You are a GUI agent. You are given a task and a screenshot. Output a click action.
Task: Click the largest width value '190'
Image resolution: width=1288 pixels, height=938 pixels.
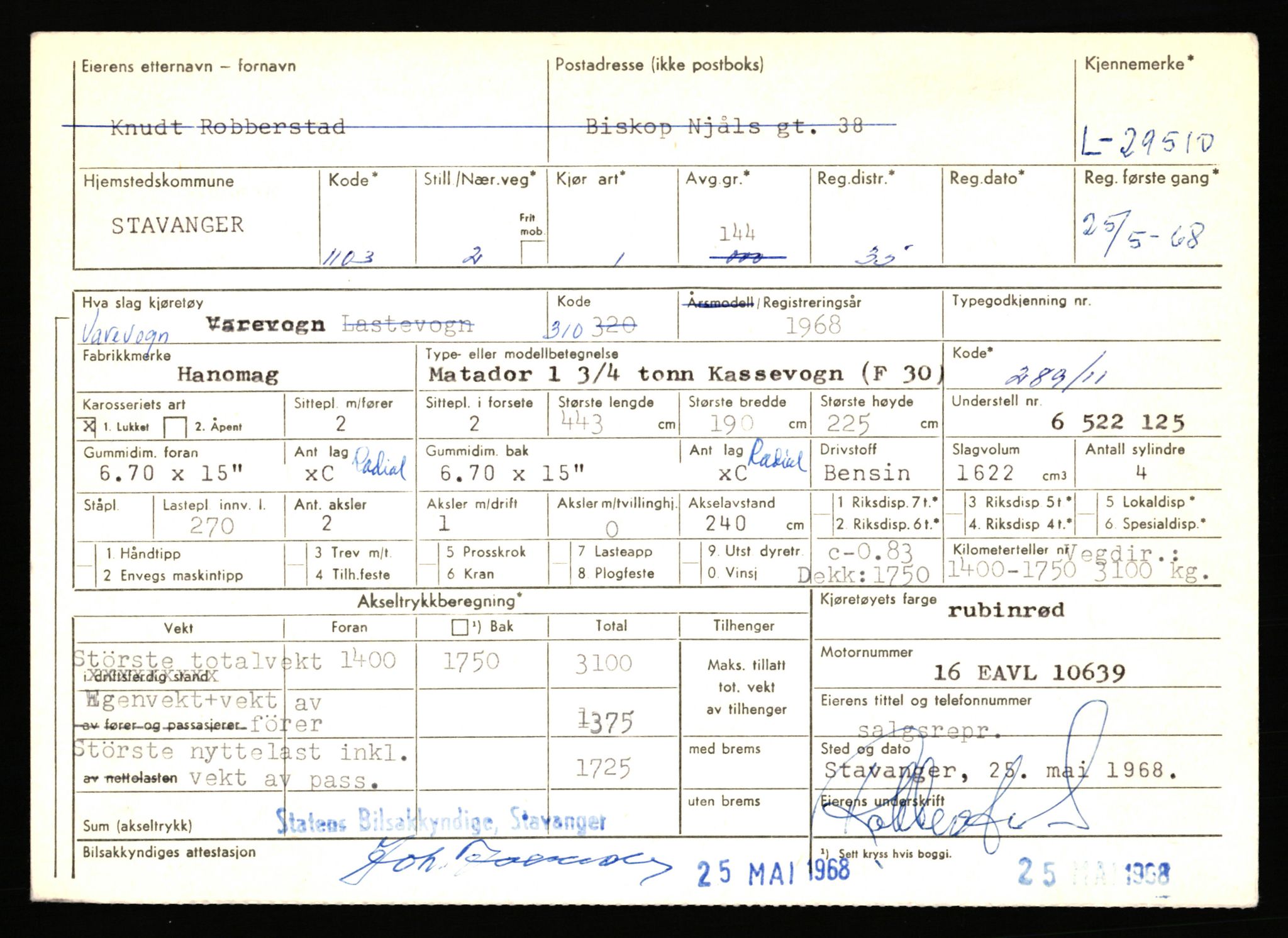click(x=731, y=423)
